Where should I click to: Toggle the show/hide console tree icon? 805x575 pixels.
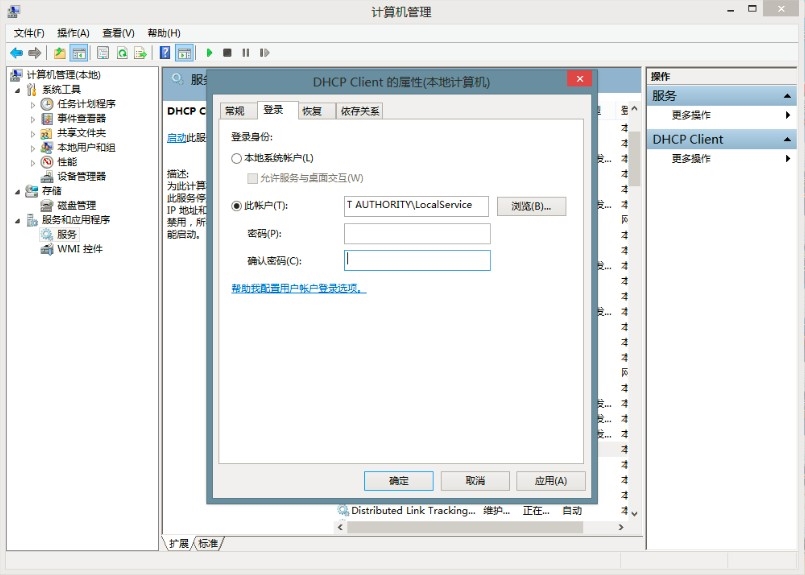[79, 52]
